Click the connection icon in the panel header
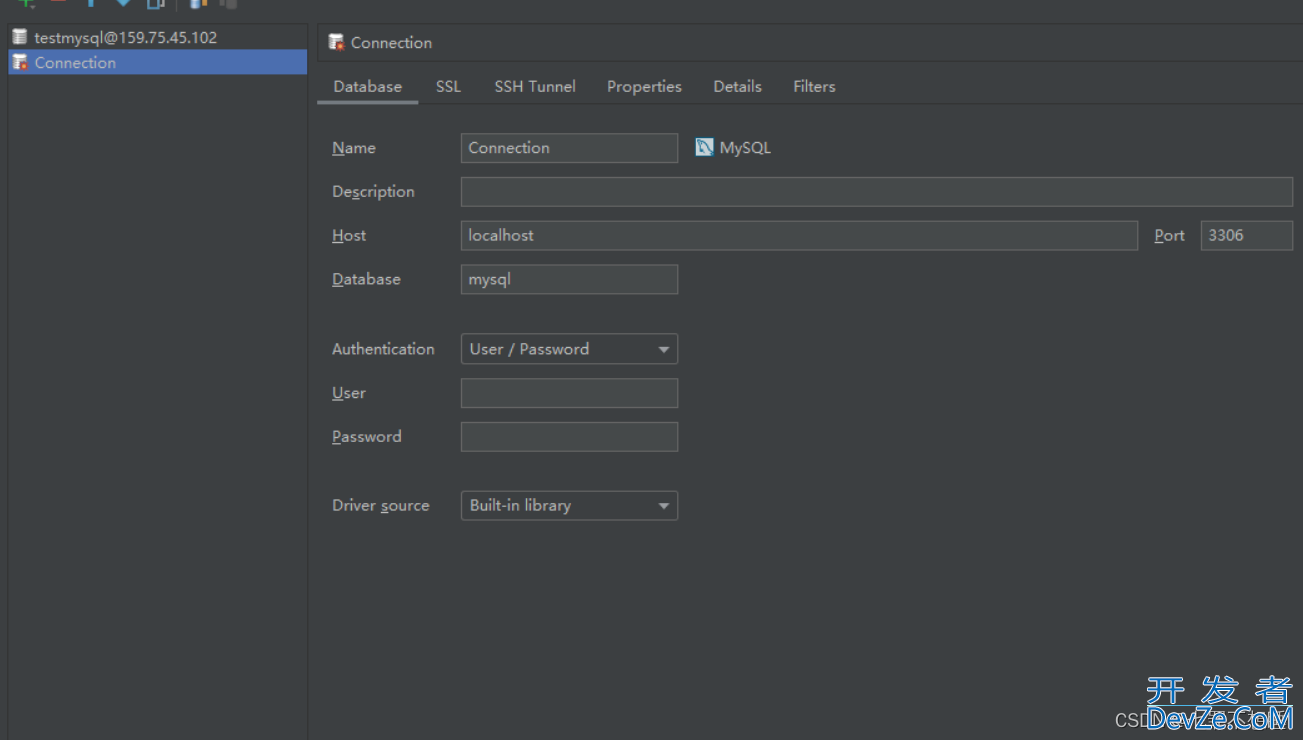 [x=337, y=43]
